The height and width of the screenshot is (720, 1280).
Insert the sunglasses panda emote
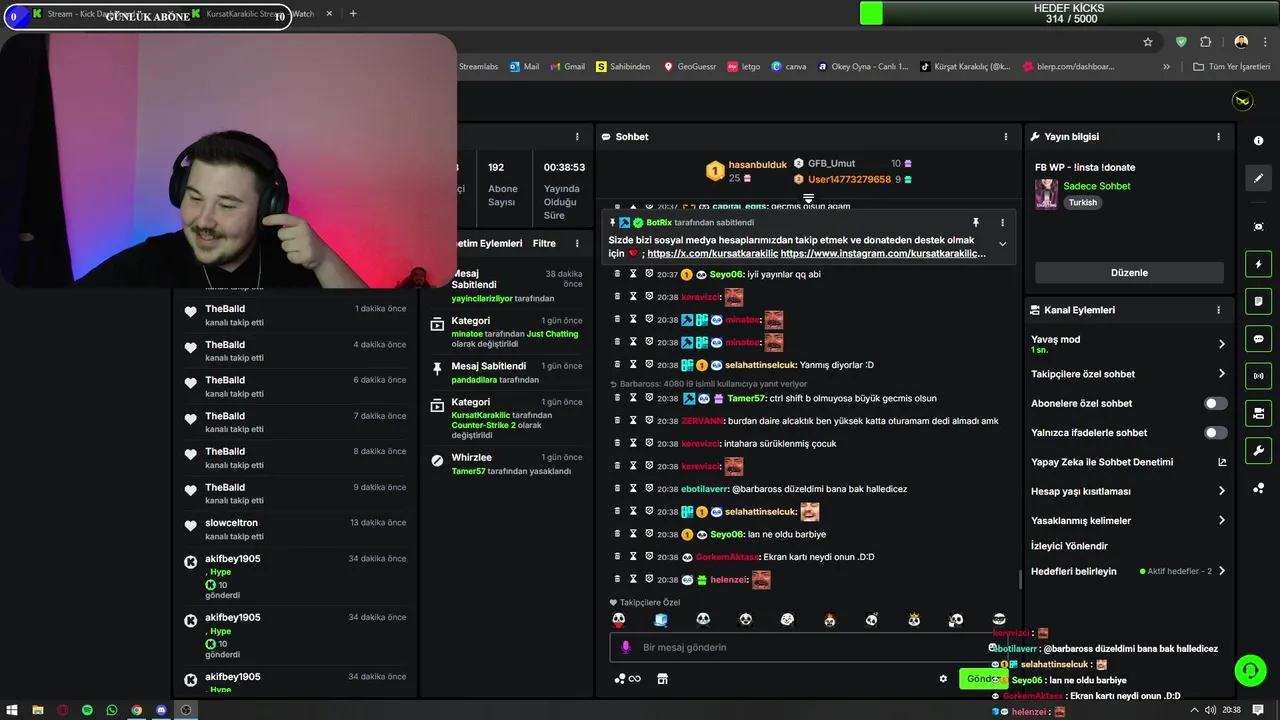point(998,620)
